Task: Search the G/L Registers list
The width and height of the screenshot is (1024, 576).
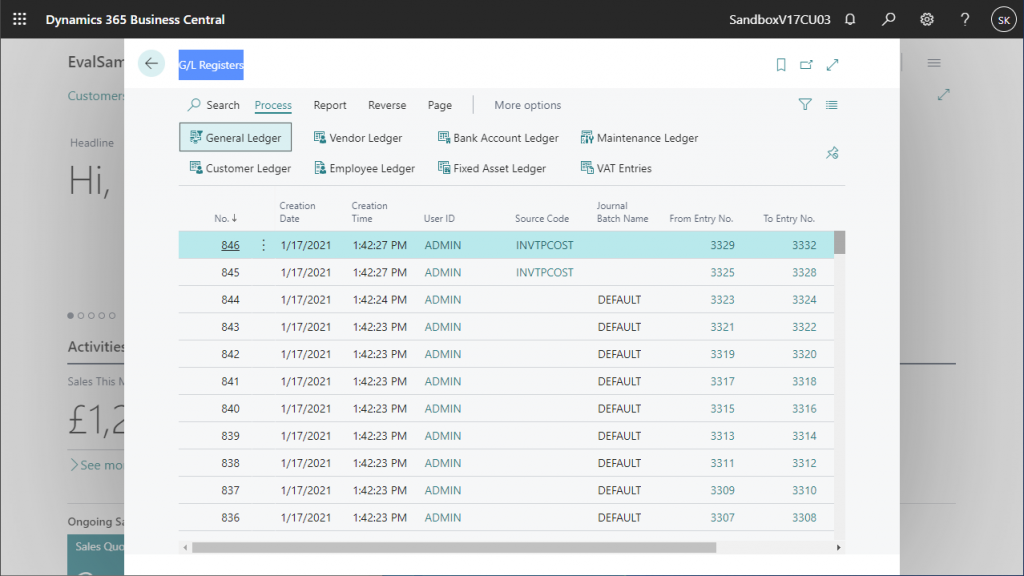Action: click(214, 104)
